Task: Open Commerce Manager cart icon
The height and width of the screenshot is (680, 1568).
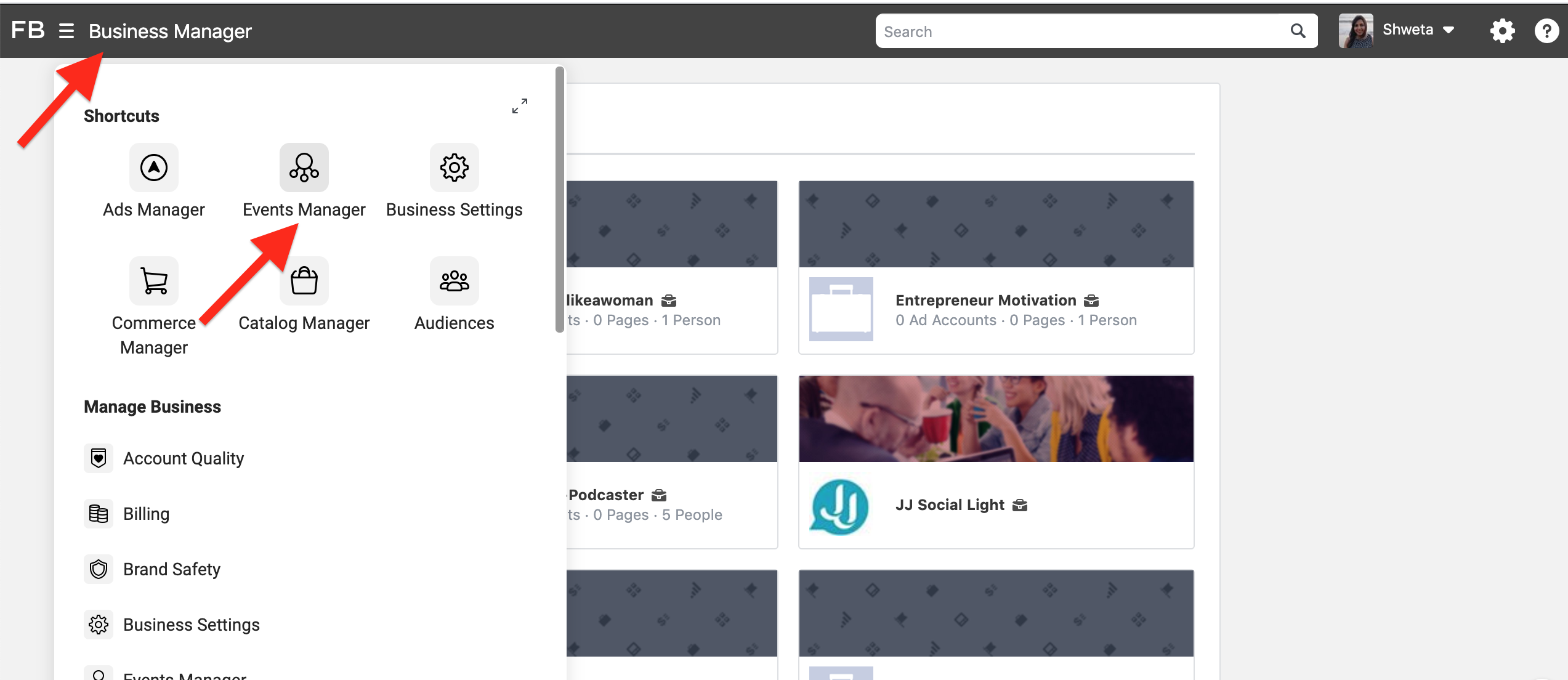Action: (154, 281)
